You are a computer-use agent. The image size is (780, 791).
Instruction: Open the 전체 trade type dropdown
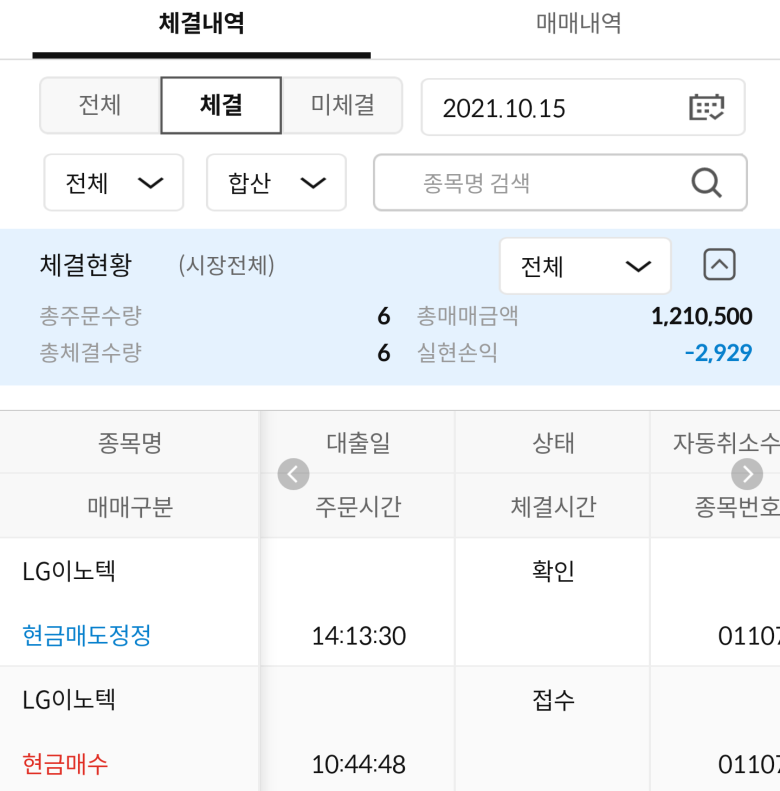tap(114, 183)
